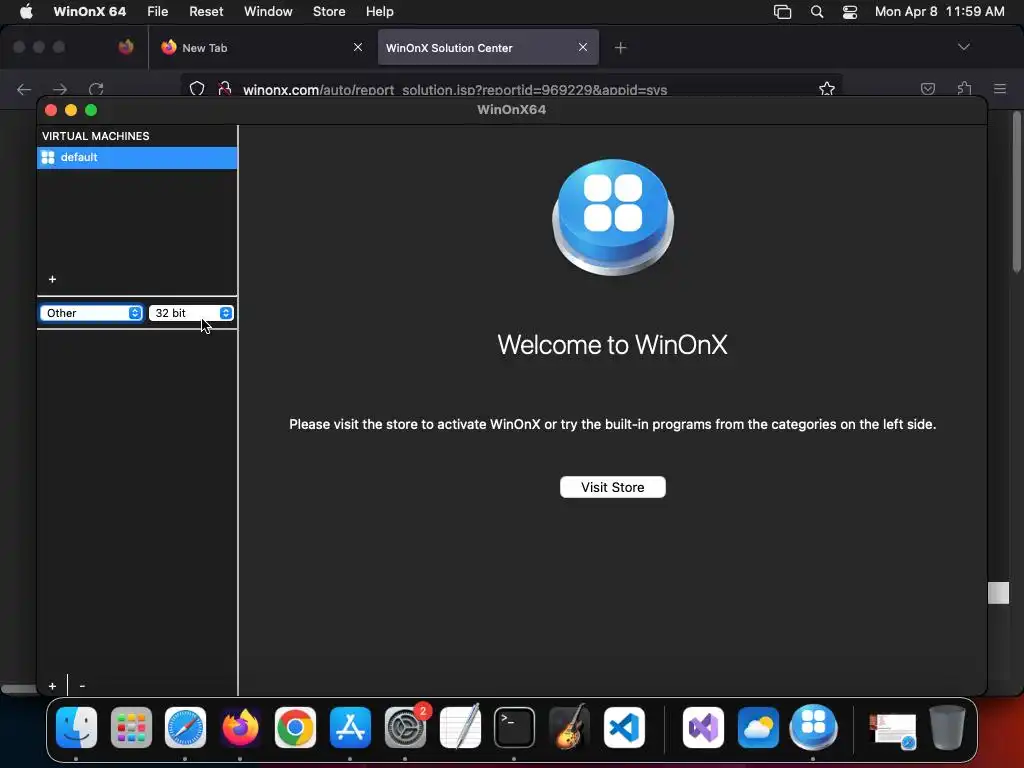1024x768 pixels.
Task: Click the Spotlight search icon in menu bar
Action: coord(816,12)
